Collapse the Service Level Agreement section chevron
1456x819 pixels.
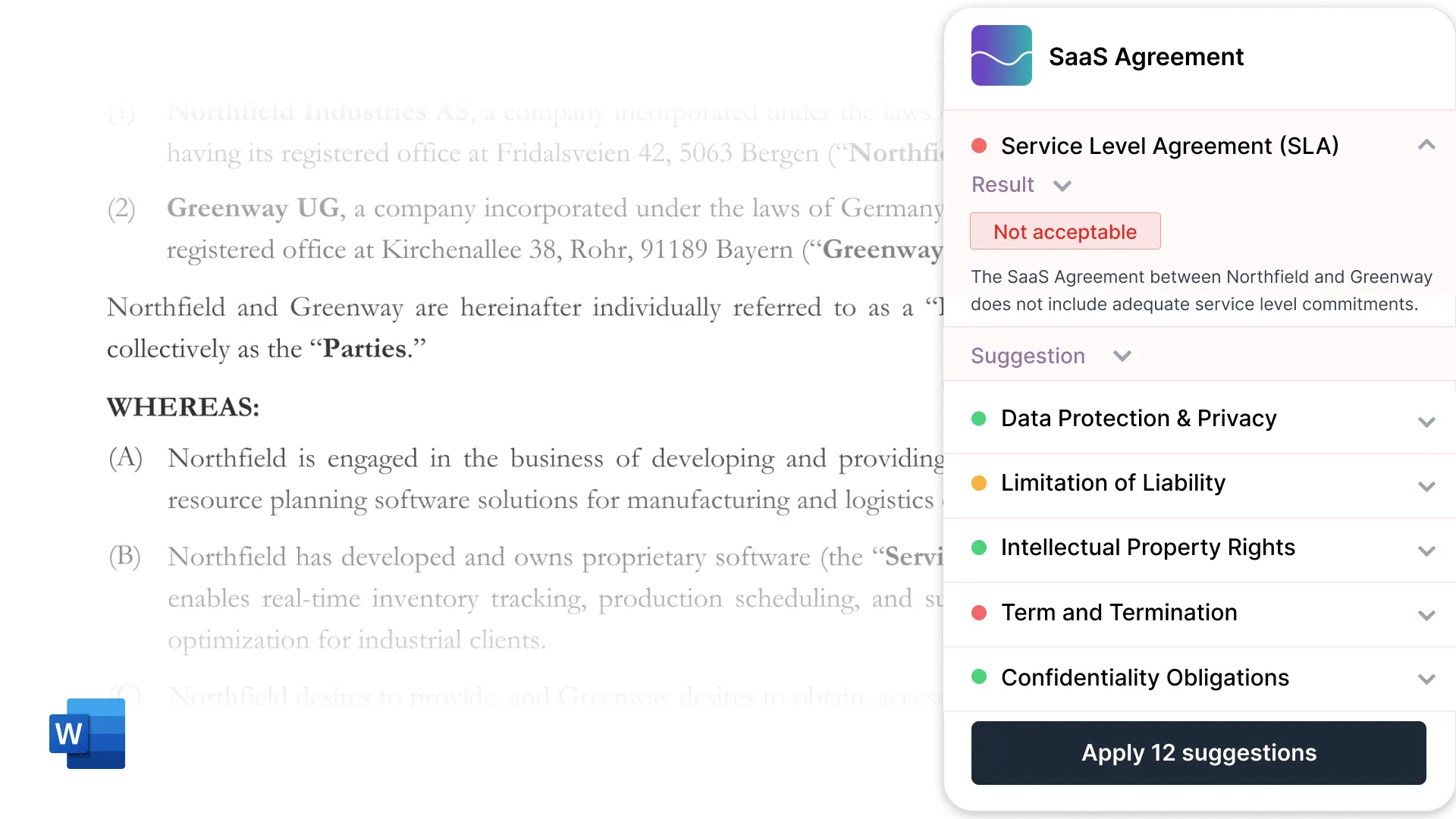coord(1426,145)
